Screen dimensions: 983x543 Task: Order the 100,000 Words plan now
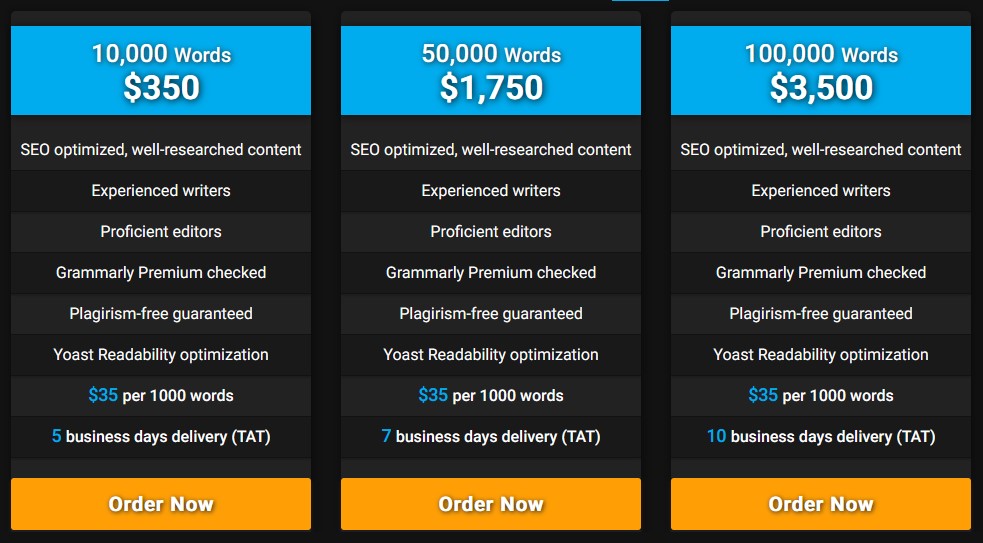coord(821,504)
